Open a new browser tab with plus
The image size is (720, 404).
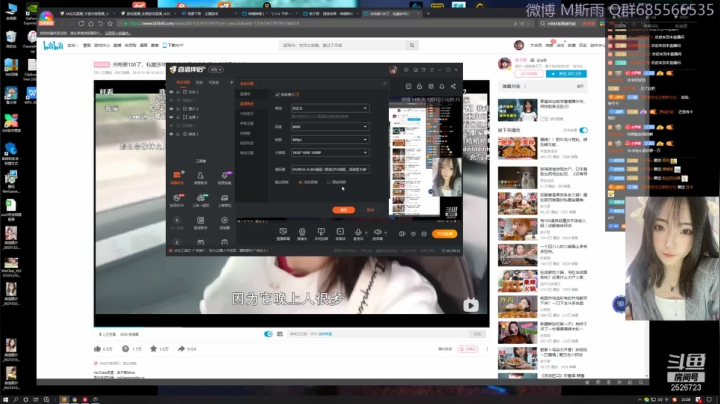[x=428, y=14]
